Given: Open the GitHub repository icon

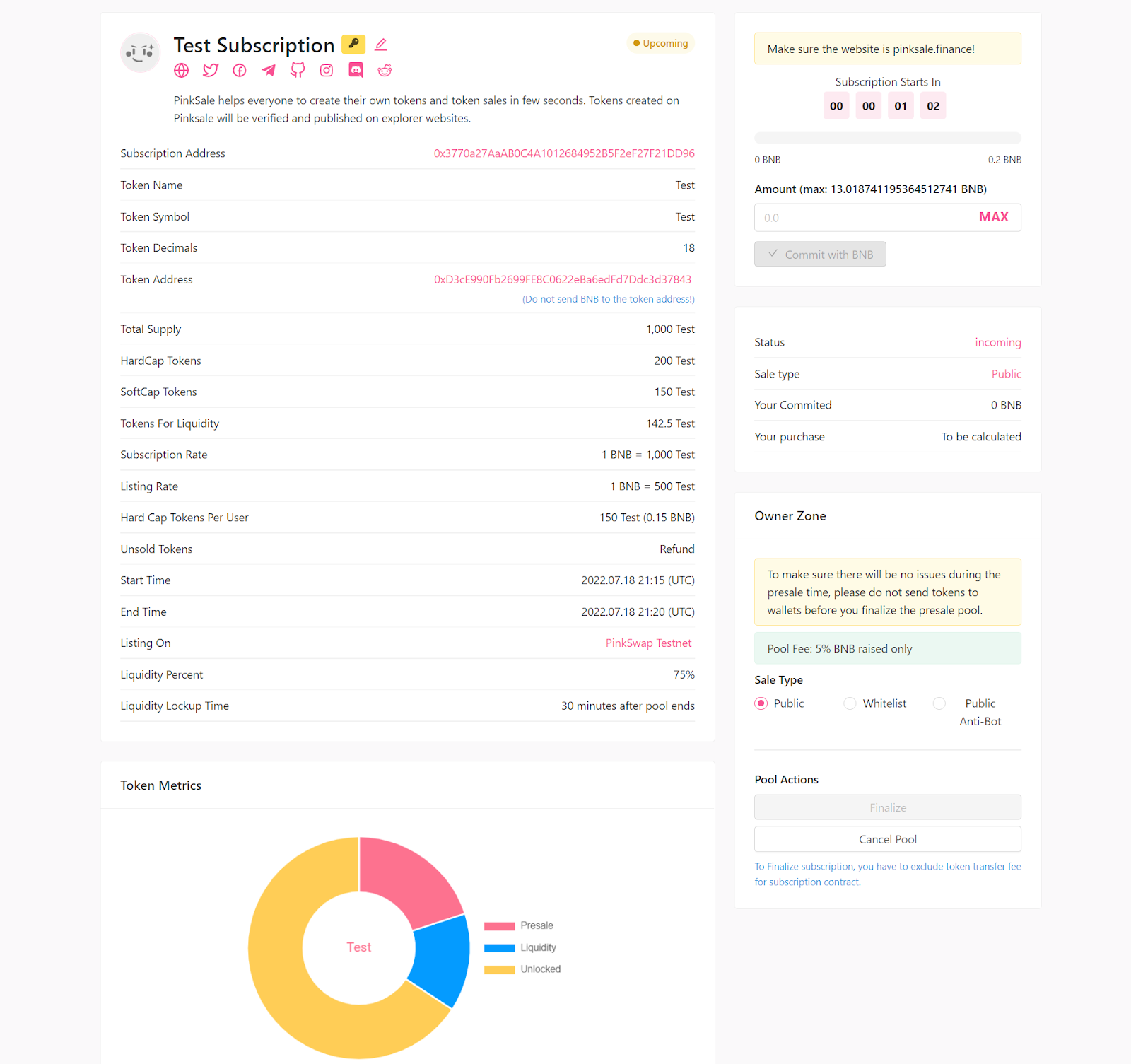Looking at the screenshot, I should [298, 70].
